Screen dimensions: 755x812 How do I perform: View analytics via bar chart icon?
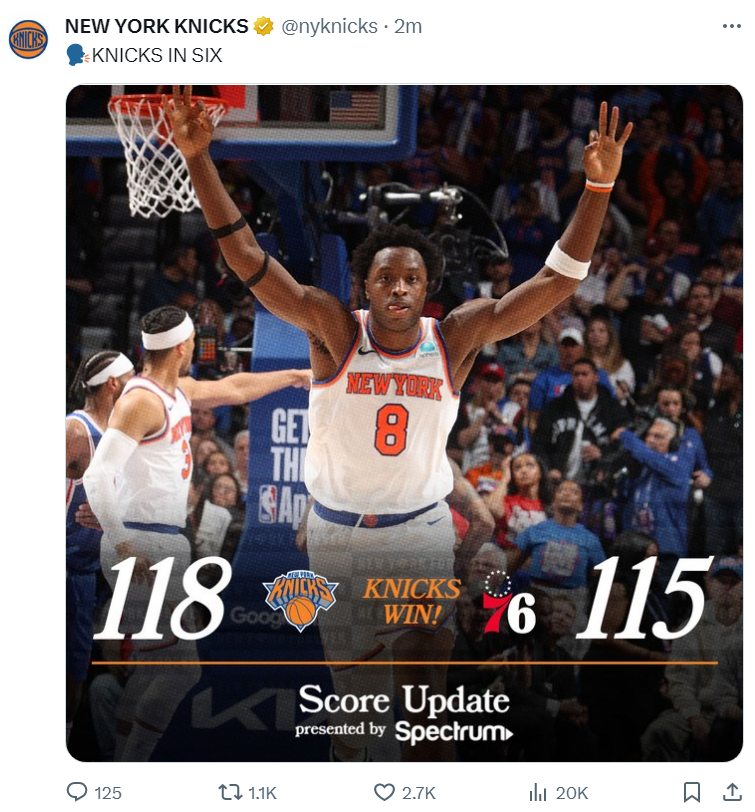538,792
